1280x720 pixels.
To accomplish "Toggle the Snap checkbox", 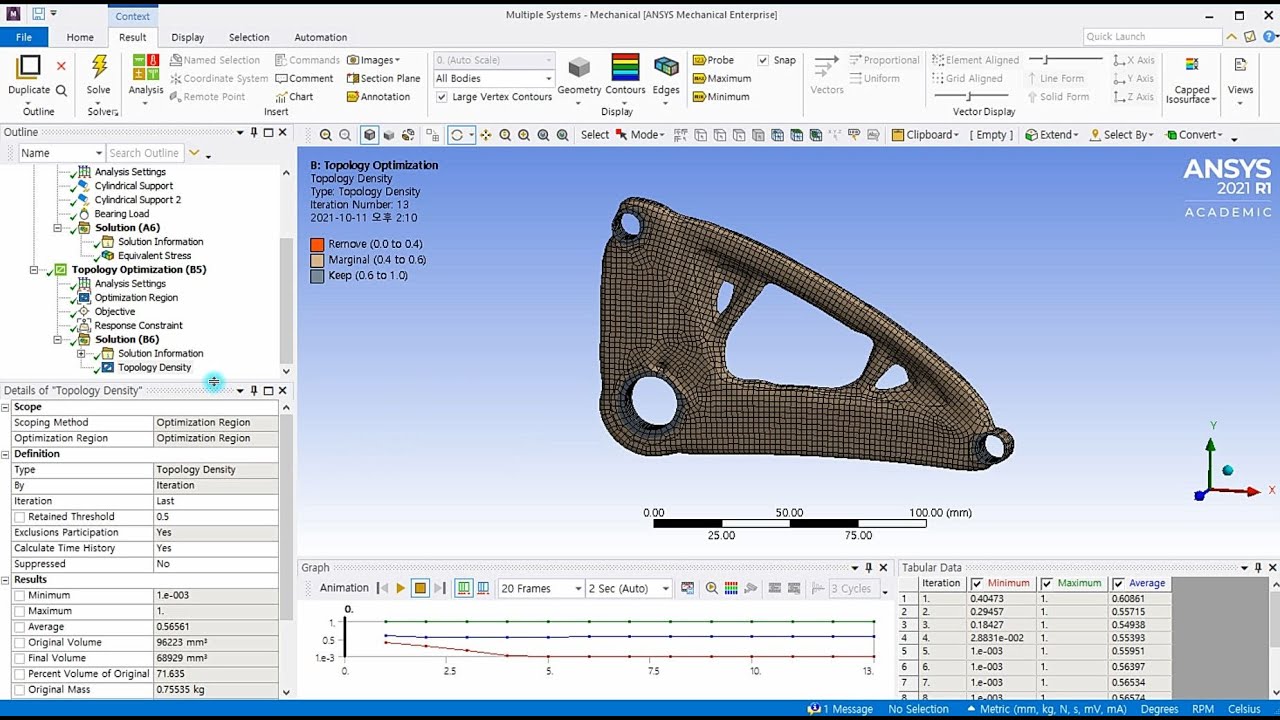I will pos(763,60).
